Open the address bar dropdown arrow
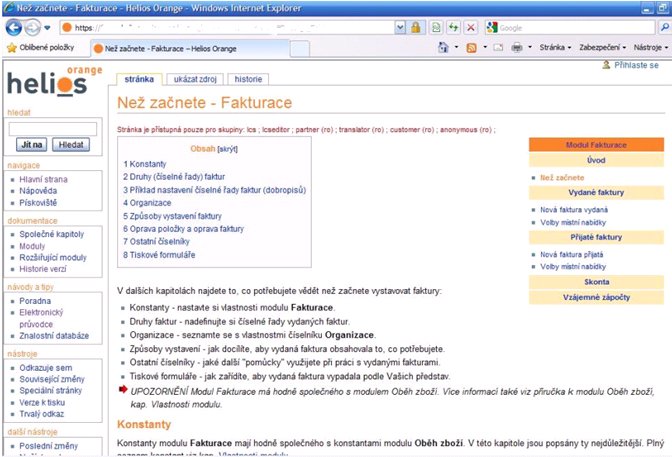This screenshot has width=672, height=457. tap(400, 28)
